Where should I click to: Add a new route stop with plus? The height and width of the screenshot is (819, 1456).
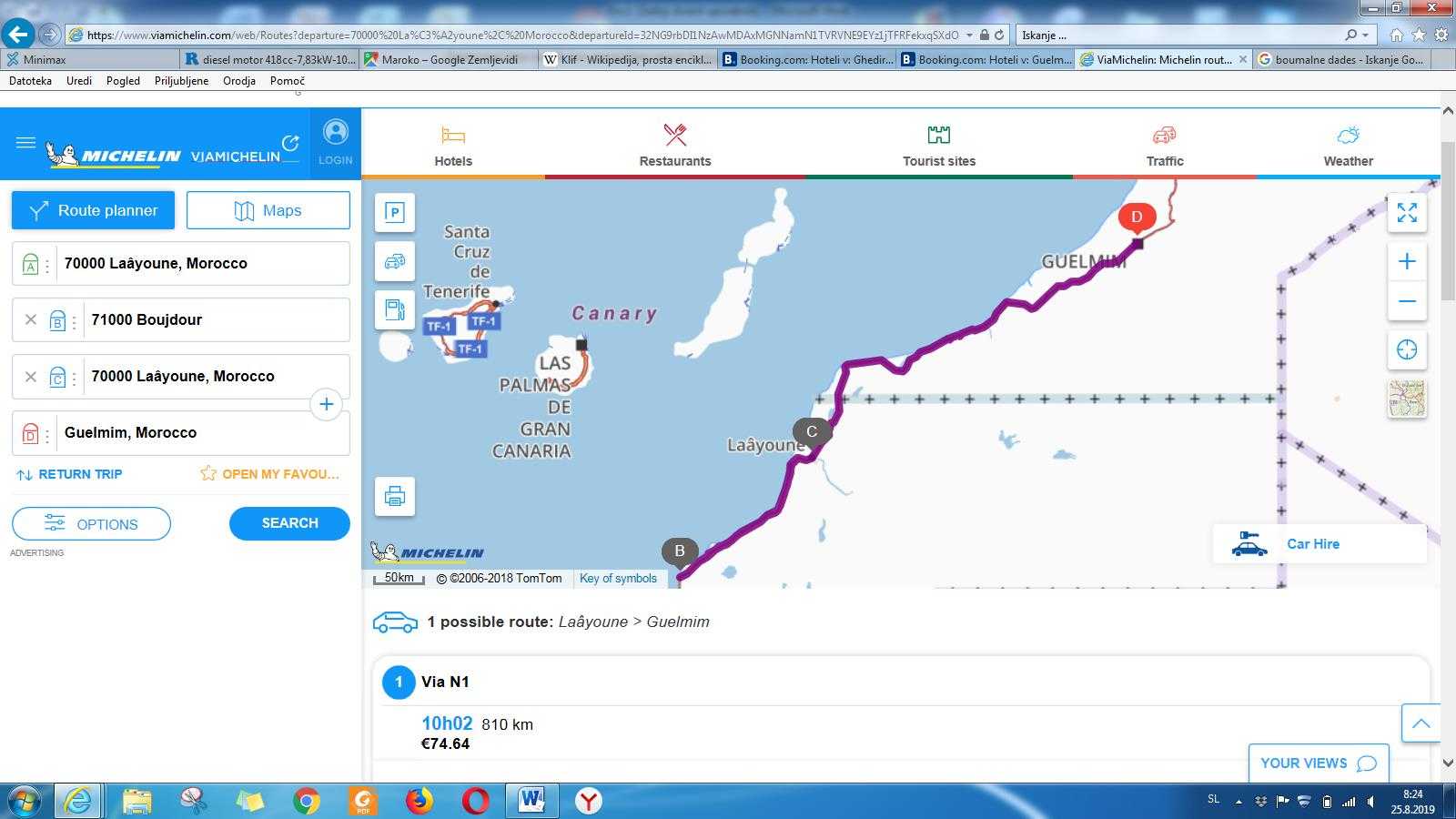pyautogui.click(x=326, y=404)
